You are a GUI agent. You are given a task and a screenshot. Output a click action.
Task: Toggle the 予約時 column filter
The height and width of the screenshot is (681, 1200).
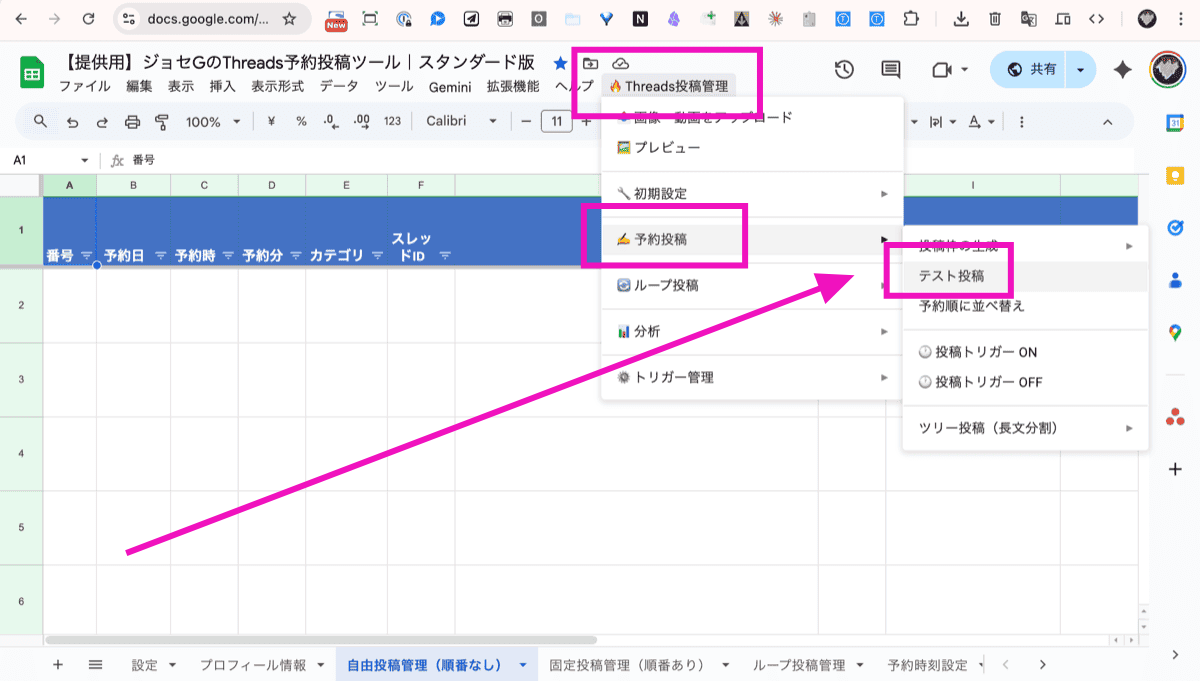(x=227, y=256)
